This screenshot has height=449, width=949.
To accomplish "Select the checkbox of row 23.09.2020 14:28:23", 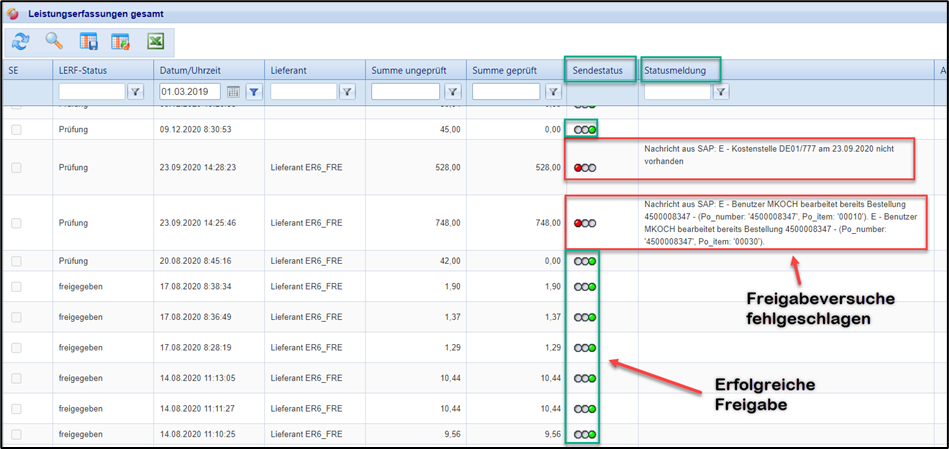I will tap(16, 168).
